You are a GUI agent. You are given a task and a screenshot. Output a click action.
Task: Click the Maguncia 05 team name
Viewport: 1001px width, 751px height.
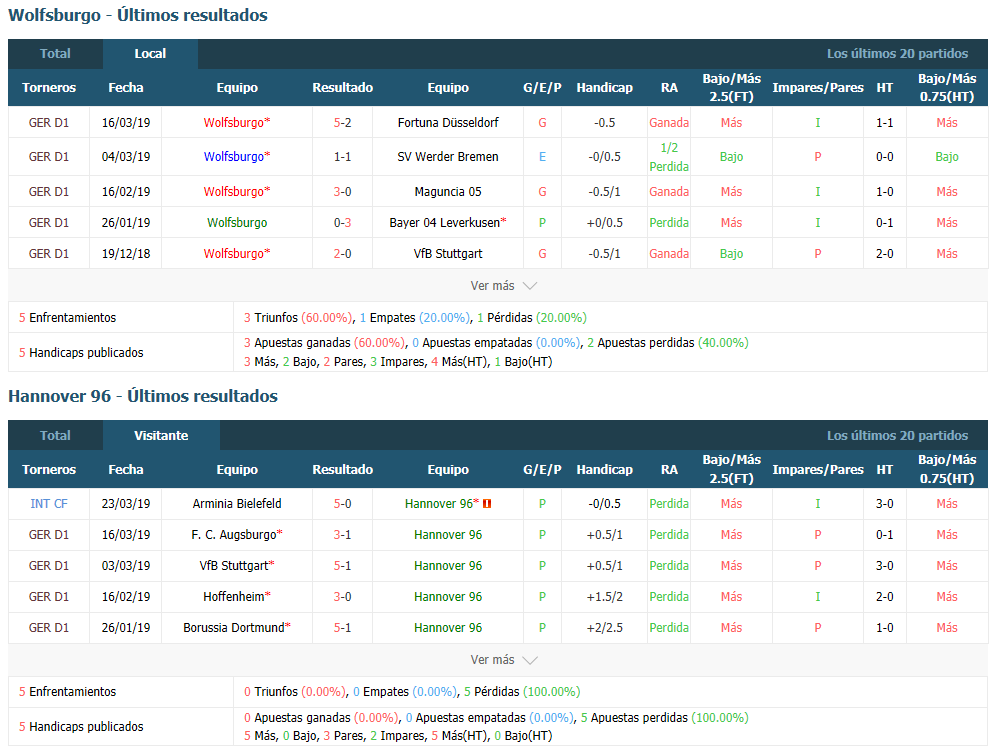pos(448,192)
